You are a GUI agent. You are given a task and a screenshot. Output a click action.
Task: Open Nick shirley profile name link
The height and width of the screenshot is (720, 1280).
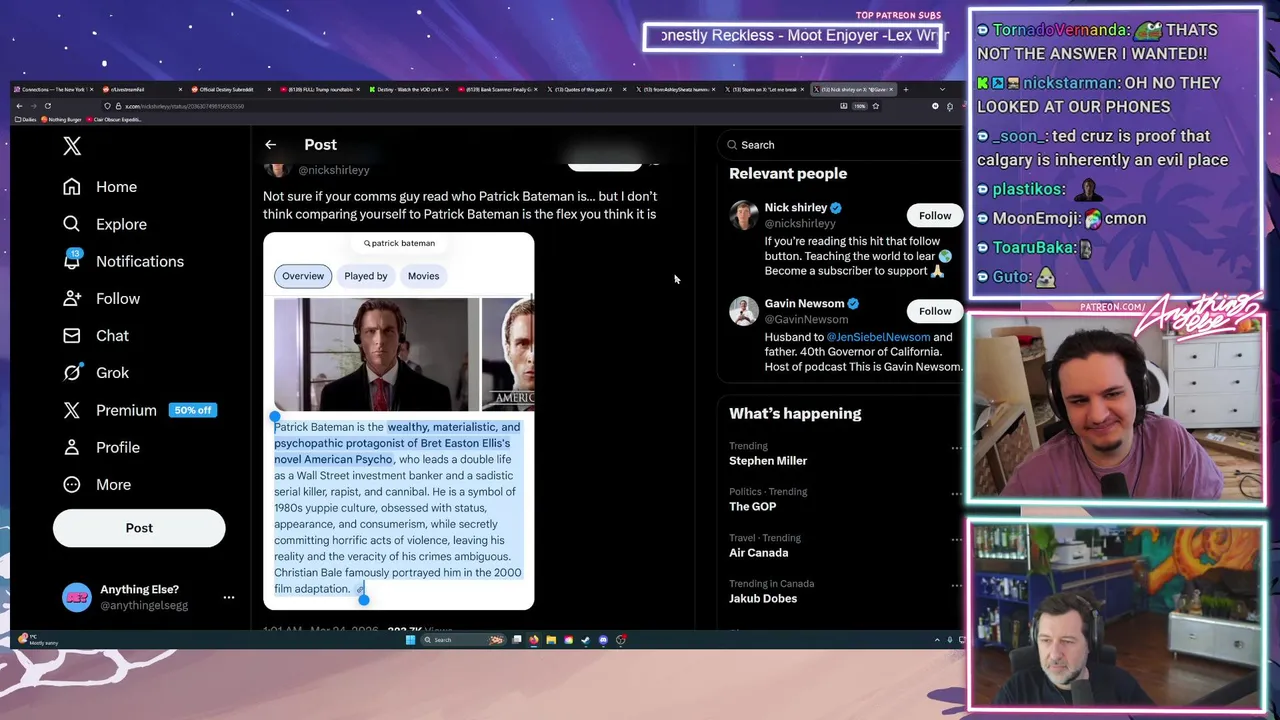tap(796, 208)
